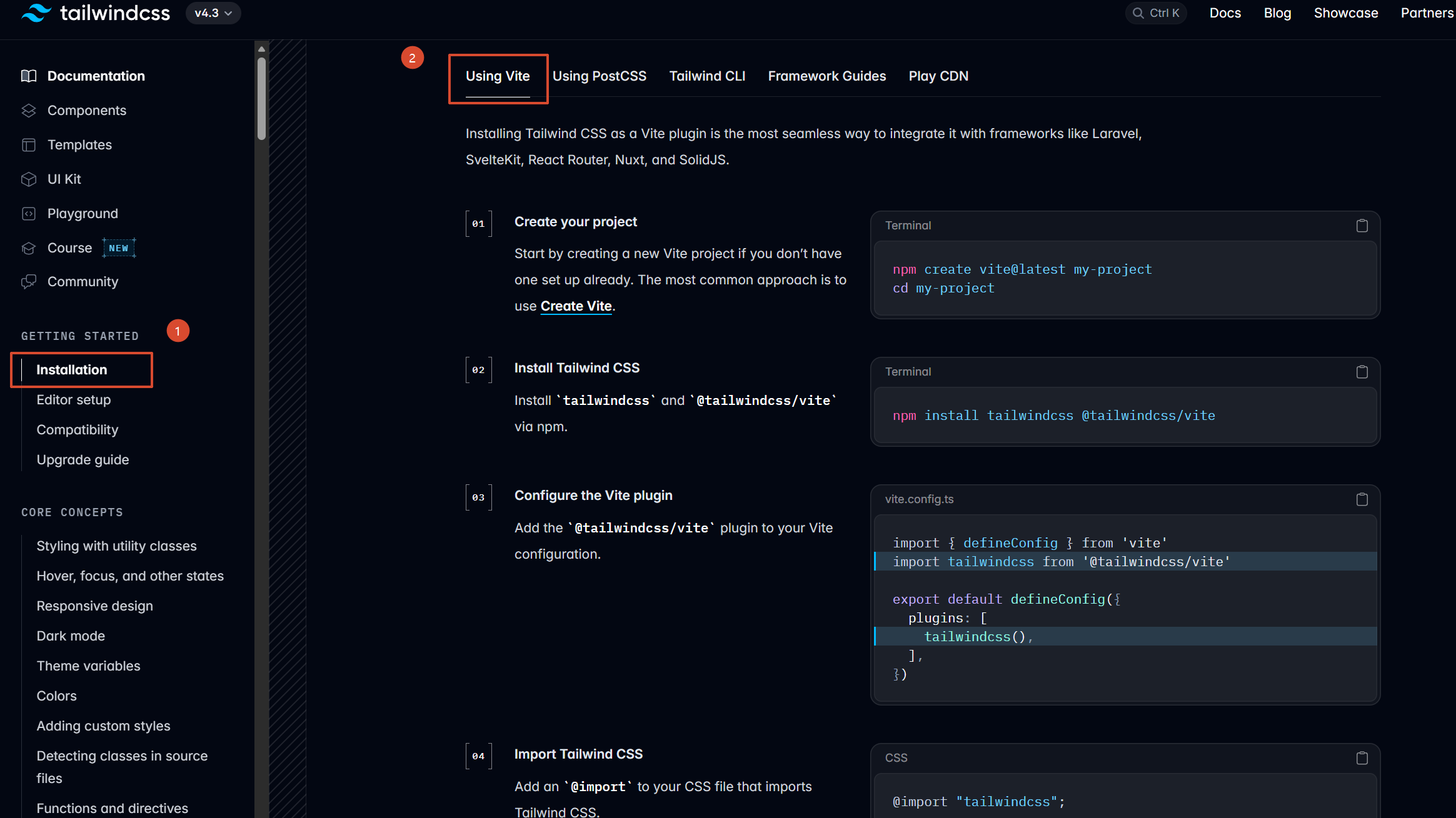Open the Responsive design page
Screen dimensions: 1456x818
pos(94,606)
